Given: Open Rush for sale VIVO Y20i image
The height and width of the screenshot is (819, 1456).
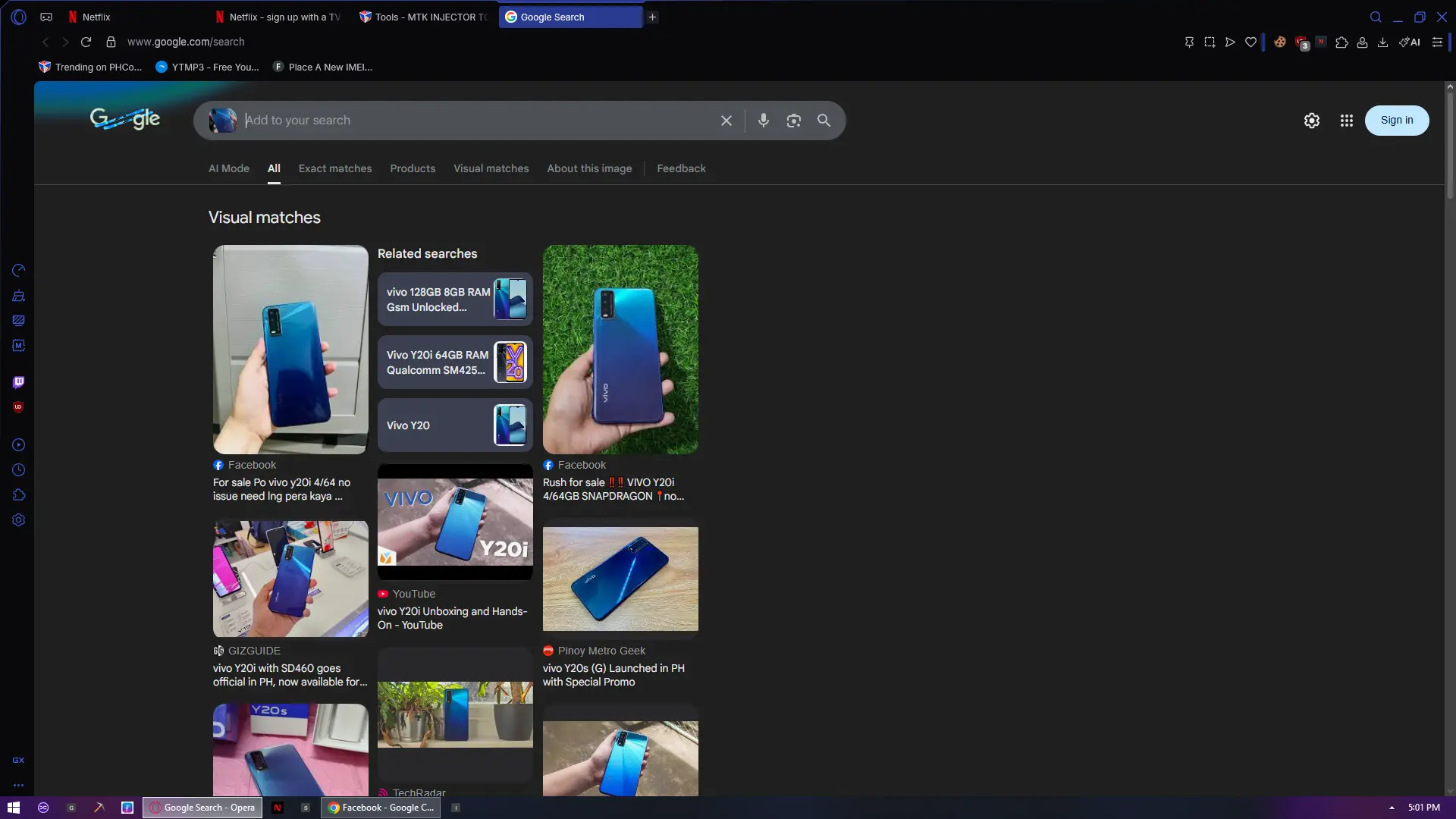Looking at the screenshot, I should tap(620, 350).
